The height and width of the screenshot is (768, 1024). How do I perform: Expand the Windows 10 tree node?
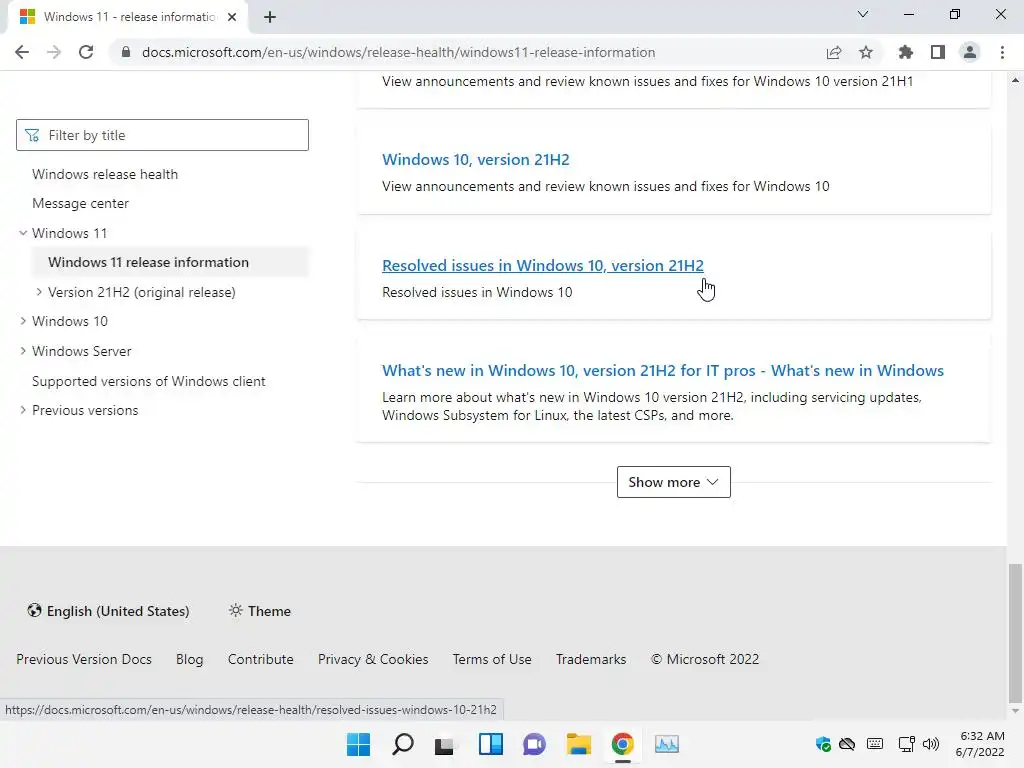23,321
